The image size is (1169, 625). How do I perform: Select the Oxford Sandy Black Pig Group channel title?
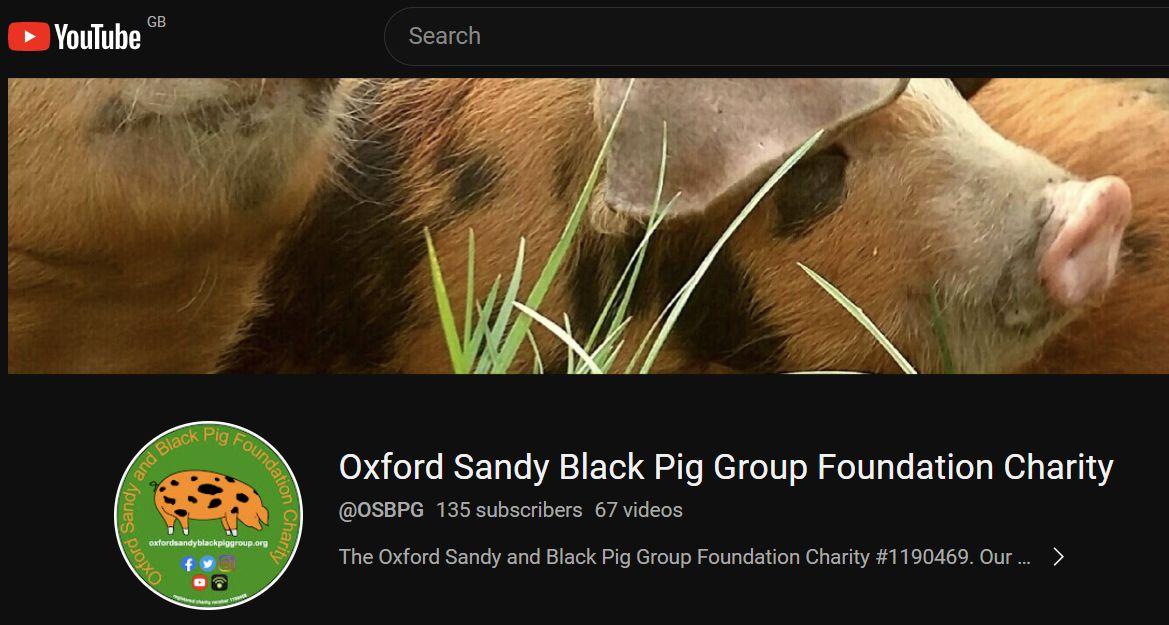[x=726, y=468]
